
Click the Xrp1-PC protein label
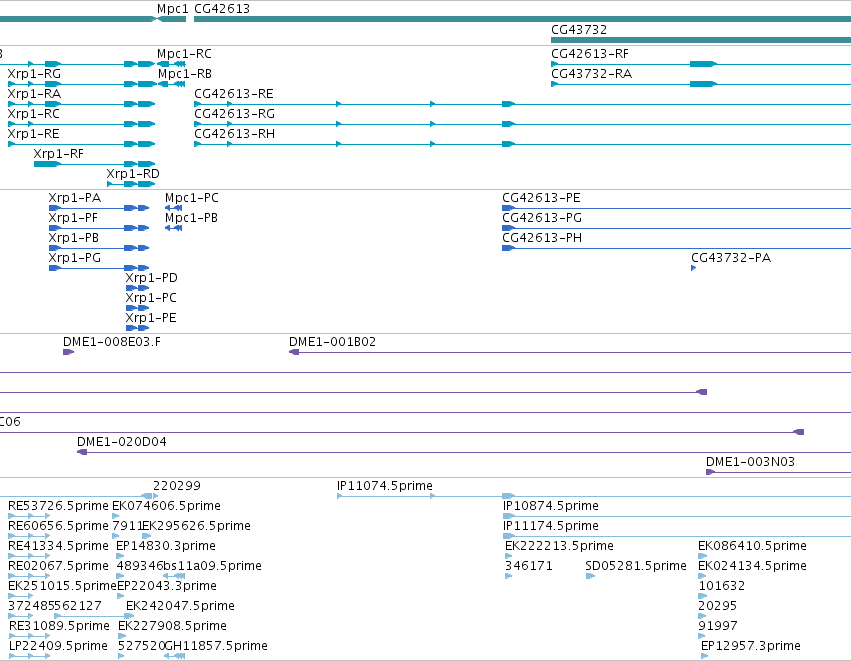151,298
